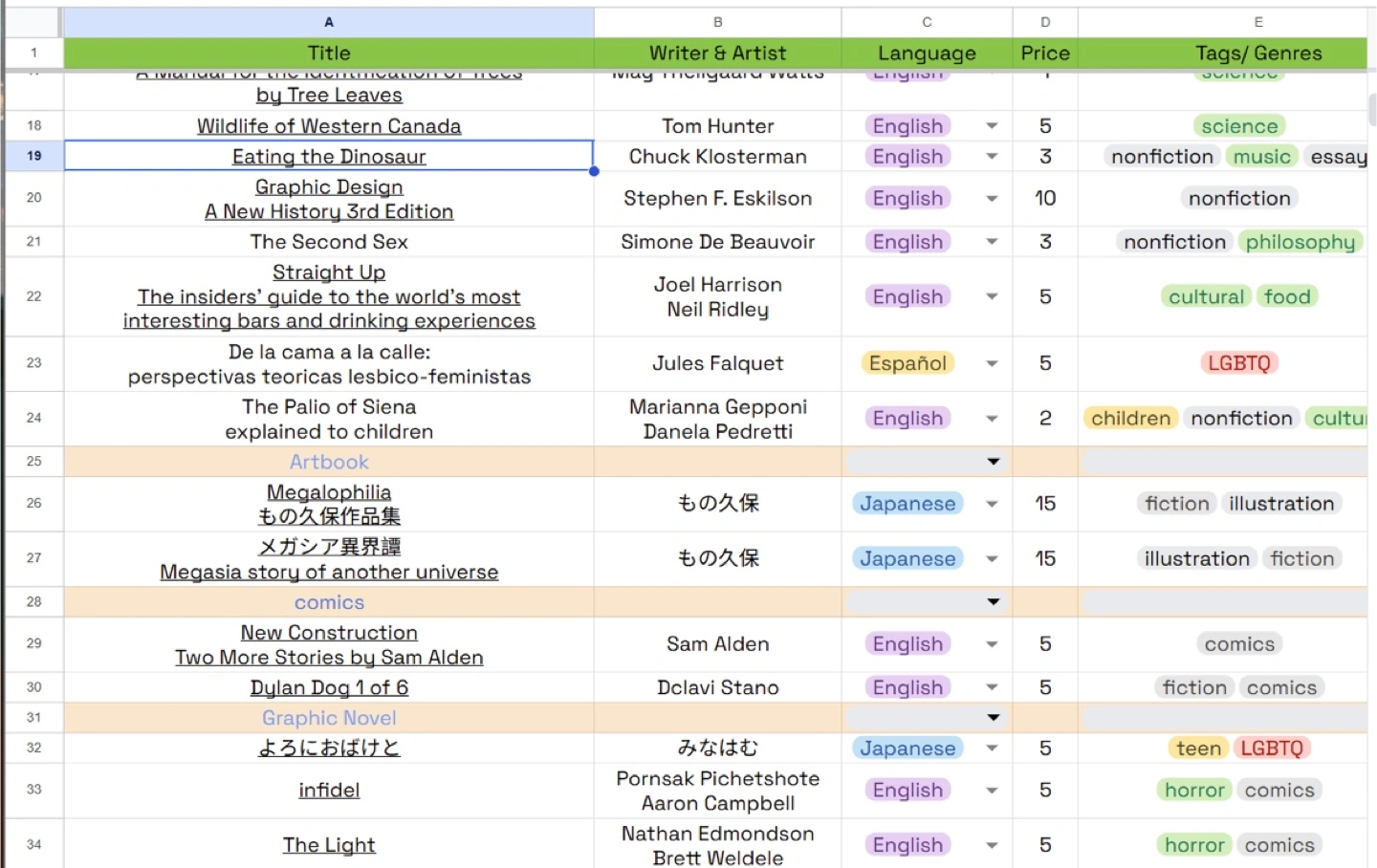Select row 19 header
Image resolution: width=1377 pixels, height=868 pixels.
point(33,156)
